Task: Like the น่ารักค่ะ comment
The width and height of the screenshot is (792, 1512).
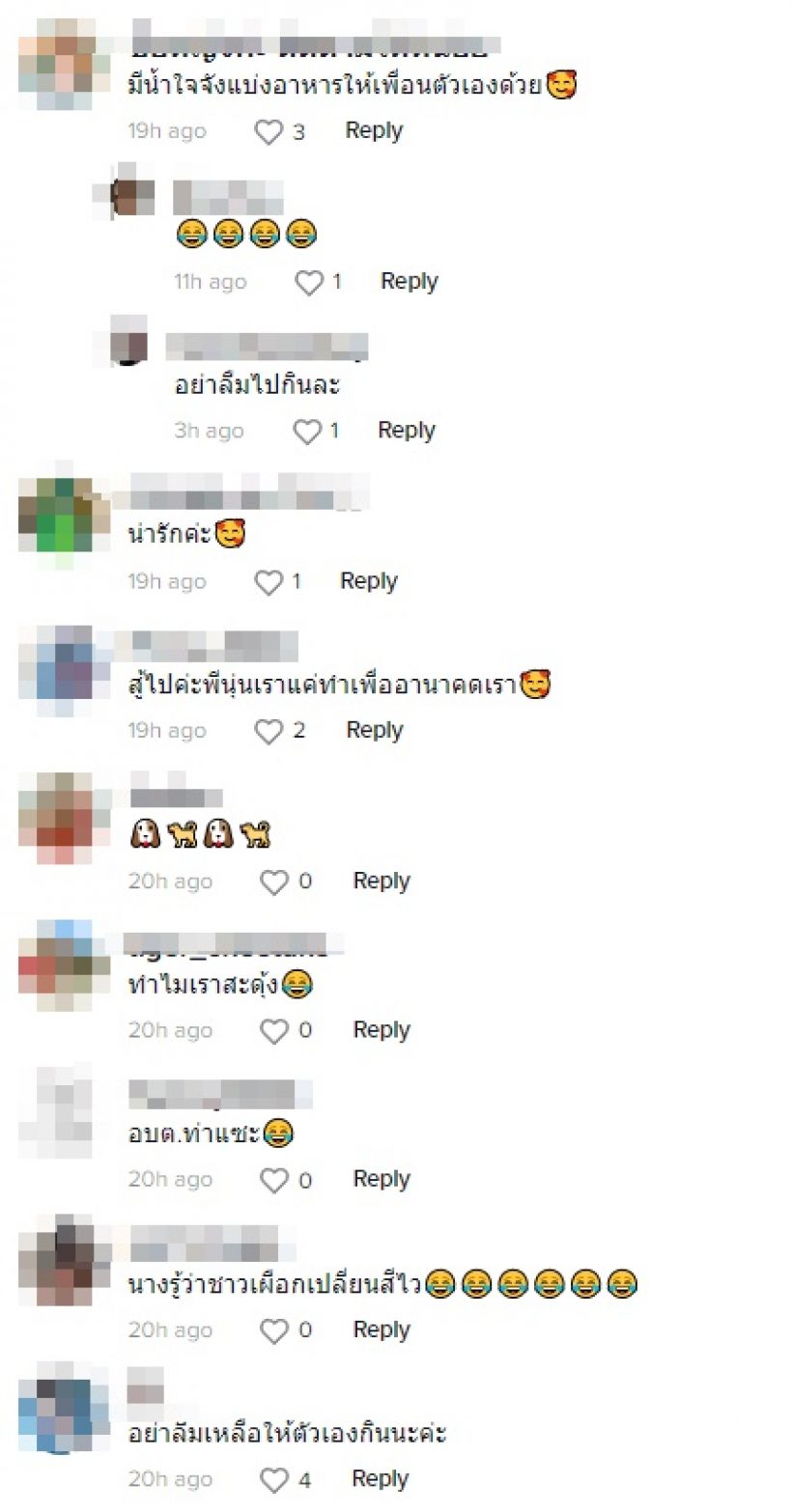Action: 268,582
